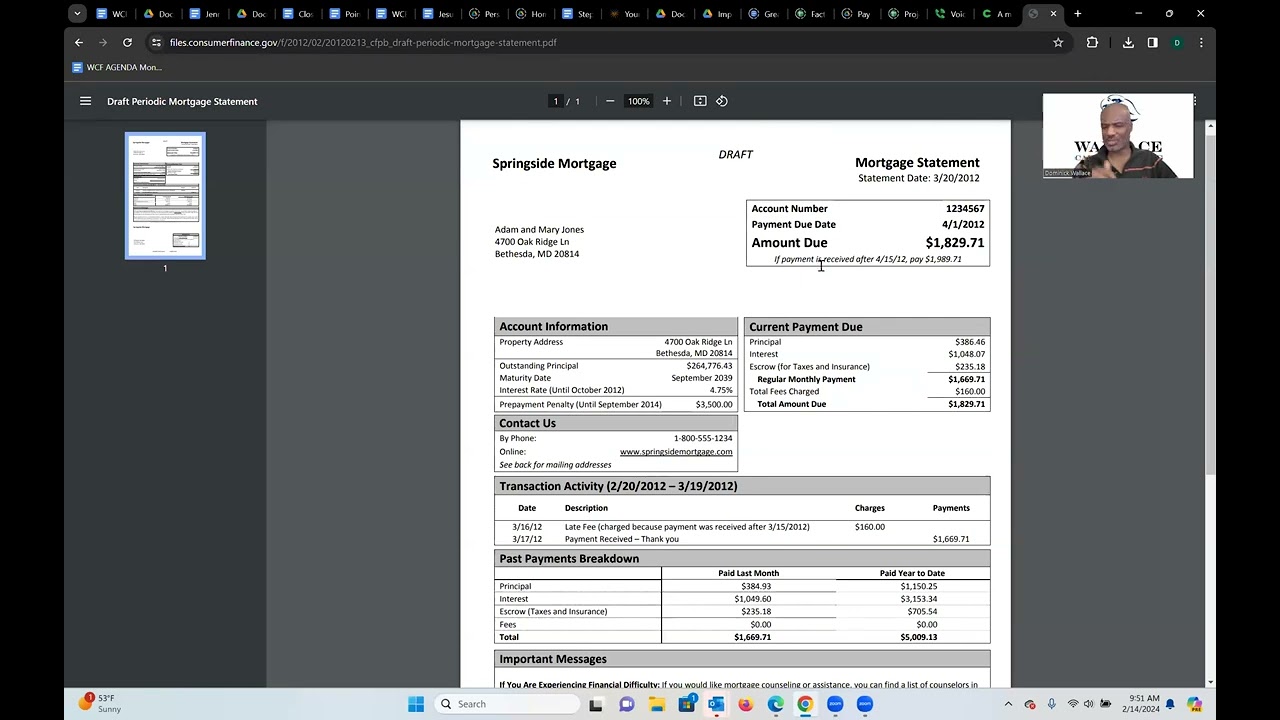Reload the current page
This screenshot has width=1280, height=720.
pyautogui.click(x=127, y=43)
